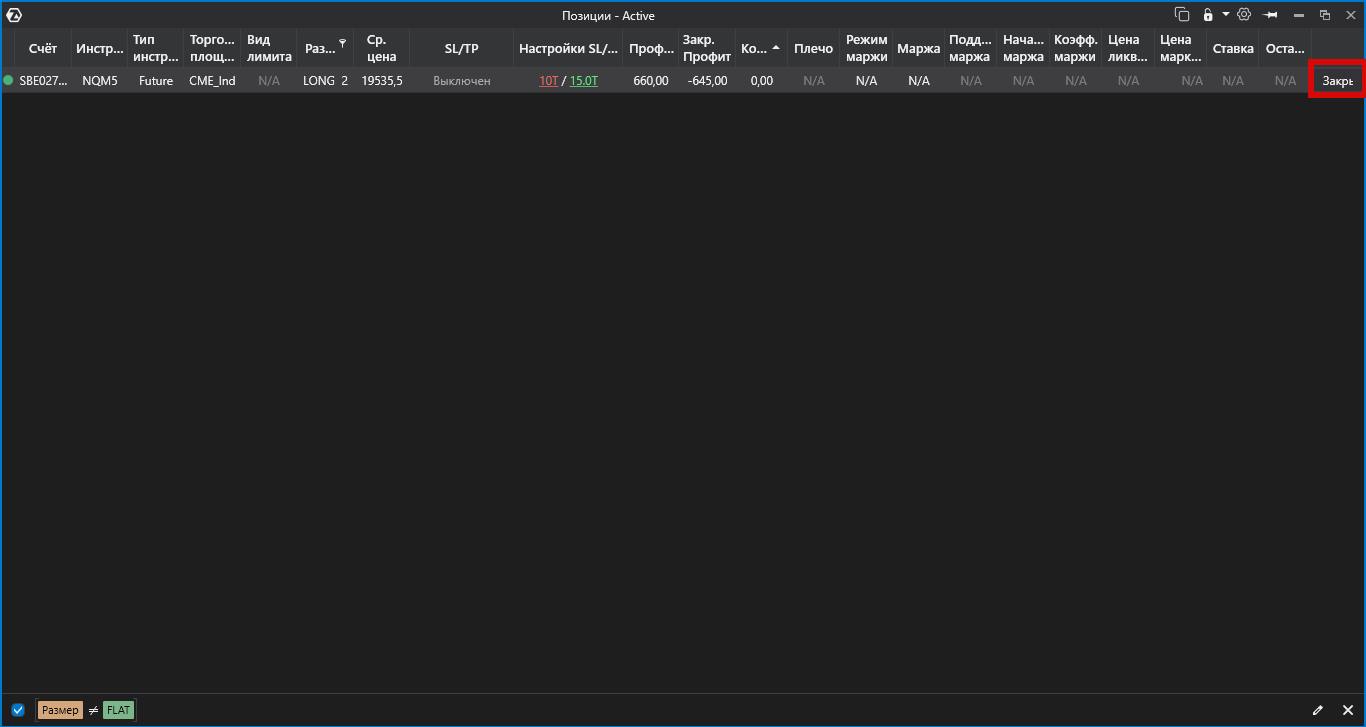Viewport: 1366px width, 727px height.
Task: Sort by Тип инстр... column header
Action: (155, 48)
